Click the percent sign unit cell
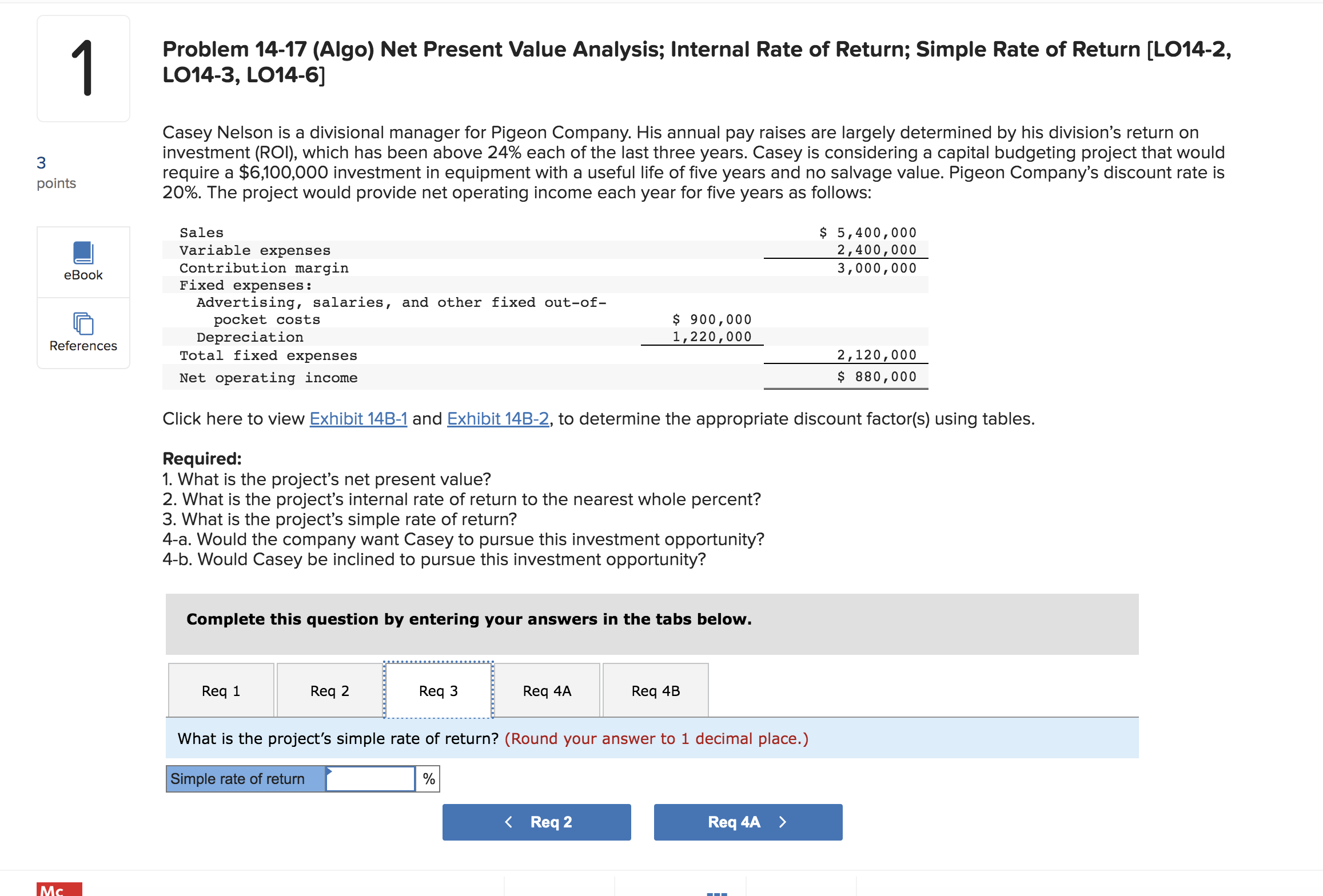The height and width of the screenshot is (896, 1323). [x=428, y=779]
